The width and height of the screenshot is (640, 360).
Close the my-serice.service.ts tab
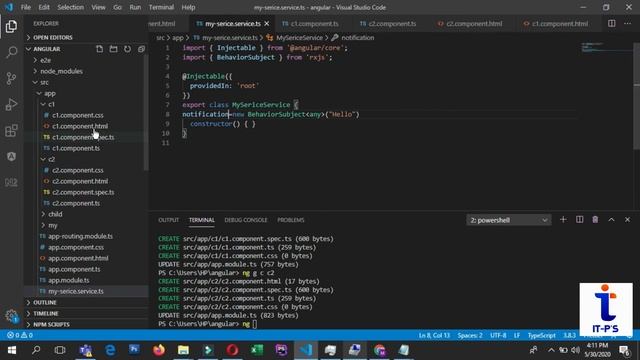267,24
